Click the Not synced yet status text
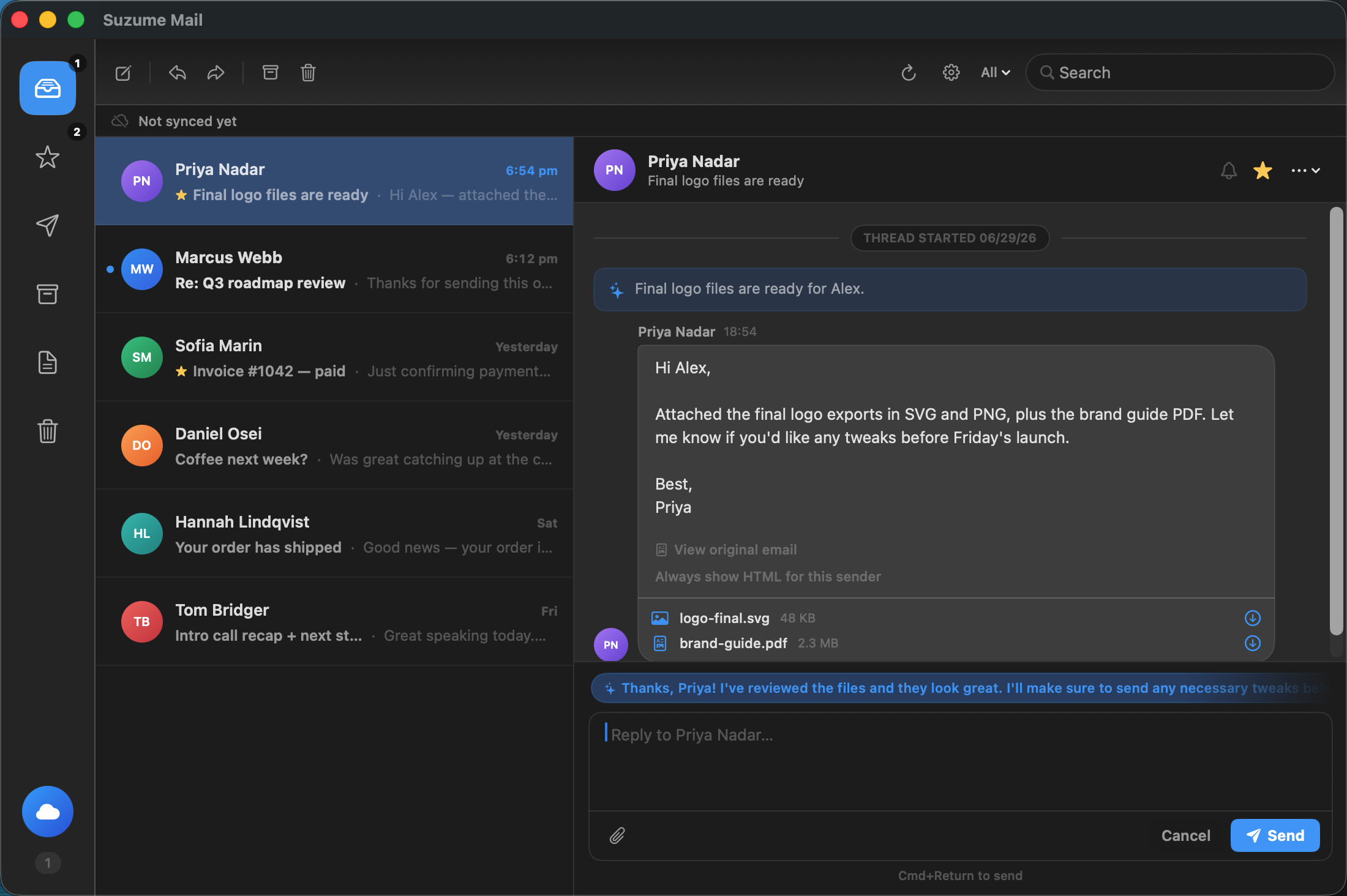The width and height of the screenshot is (1347, 896). 187,121
